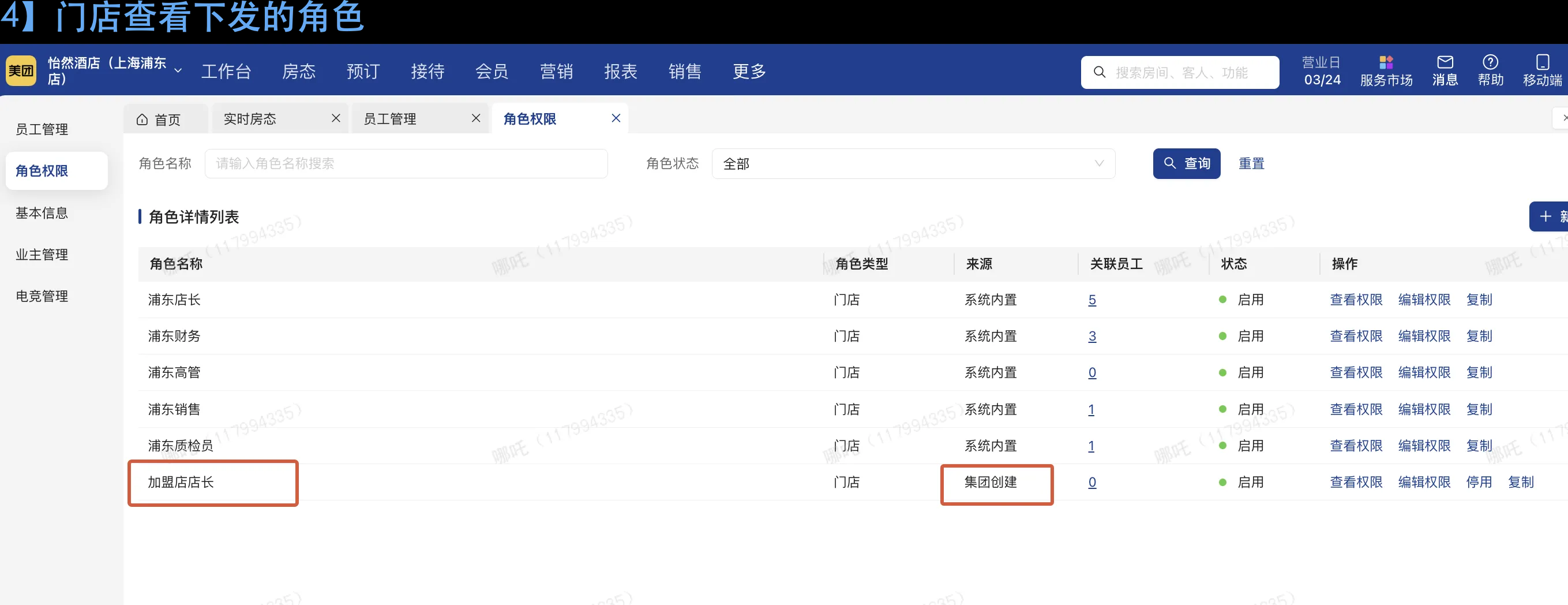The height and width of the screenshot is (605, 1568).
Task: Open linked staff count 5 for 浦东店长
Action: [x=1092, y=300]
